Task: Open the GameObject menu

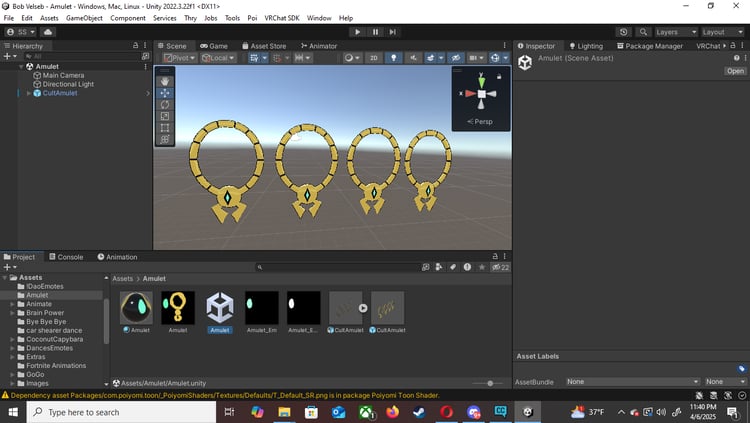Action: [84, 18]
